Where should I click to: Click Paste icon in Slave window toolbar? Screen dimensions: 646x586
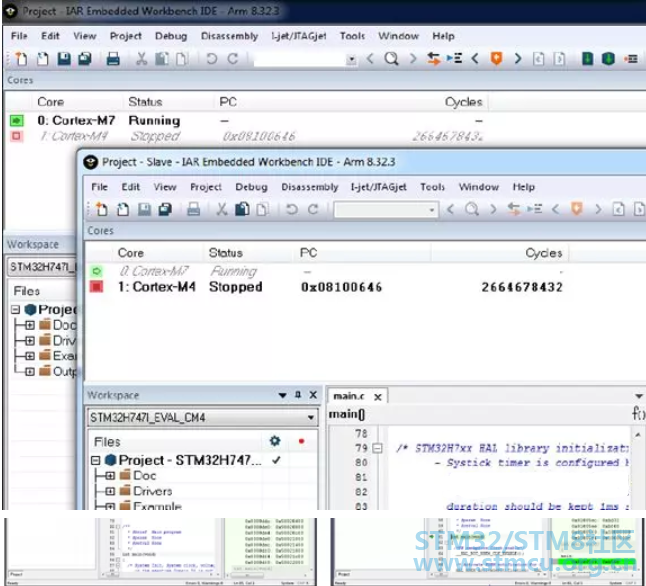point(242,209)
